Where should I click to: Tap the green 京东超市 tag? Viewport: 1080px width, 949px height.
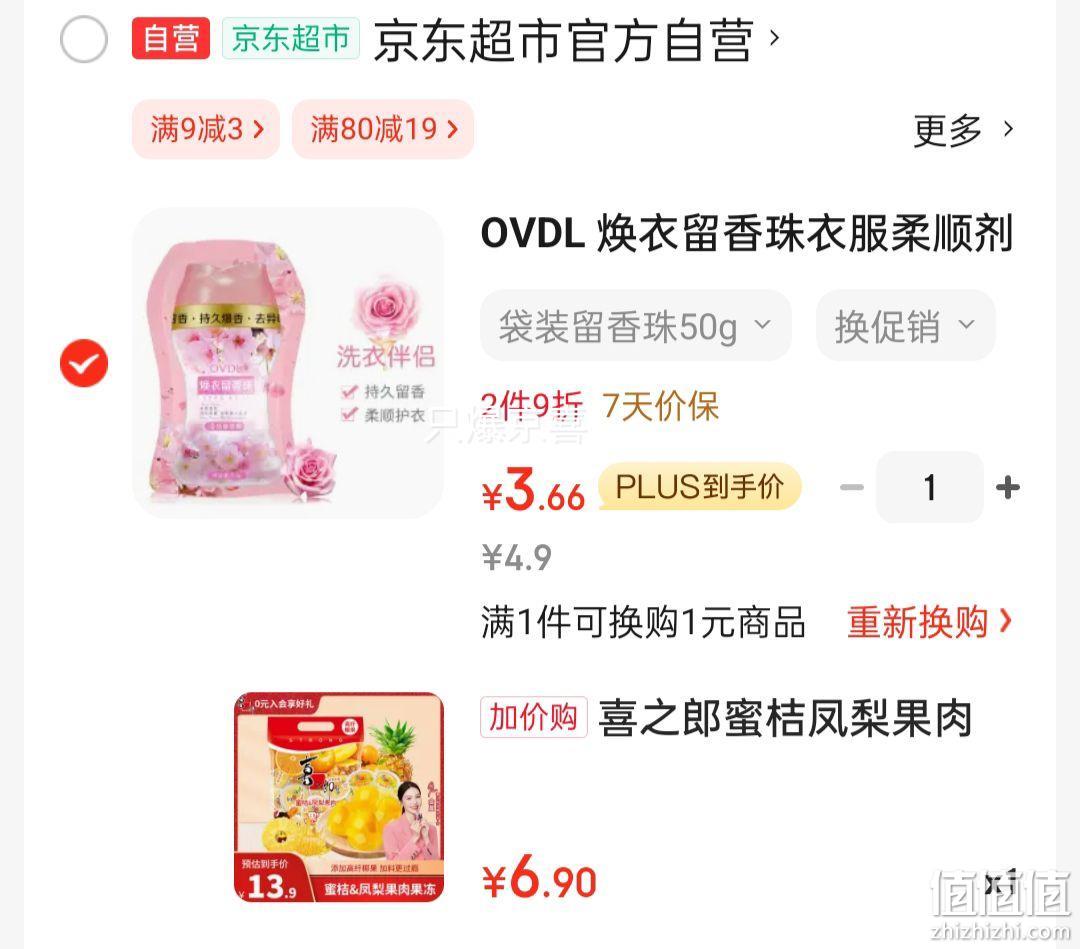click(291, 39)
